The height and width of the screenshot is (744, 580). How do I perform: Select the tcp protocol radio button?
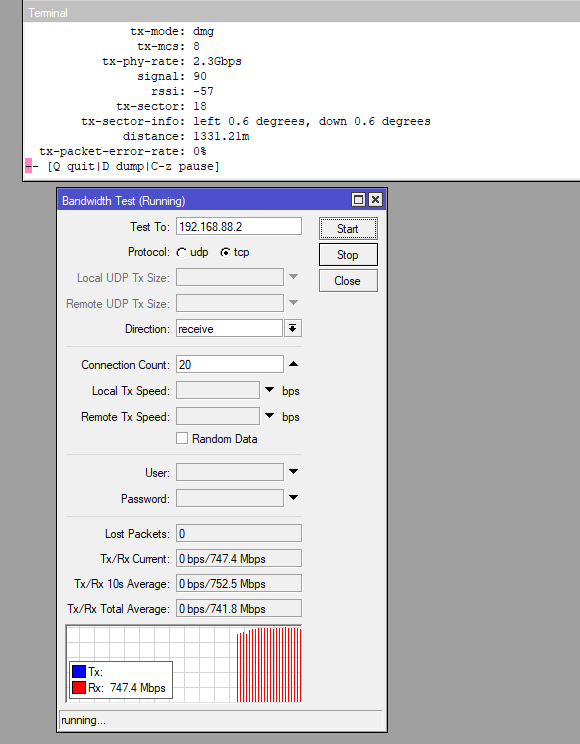point(225,253)
